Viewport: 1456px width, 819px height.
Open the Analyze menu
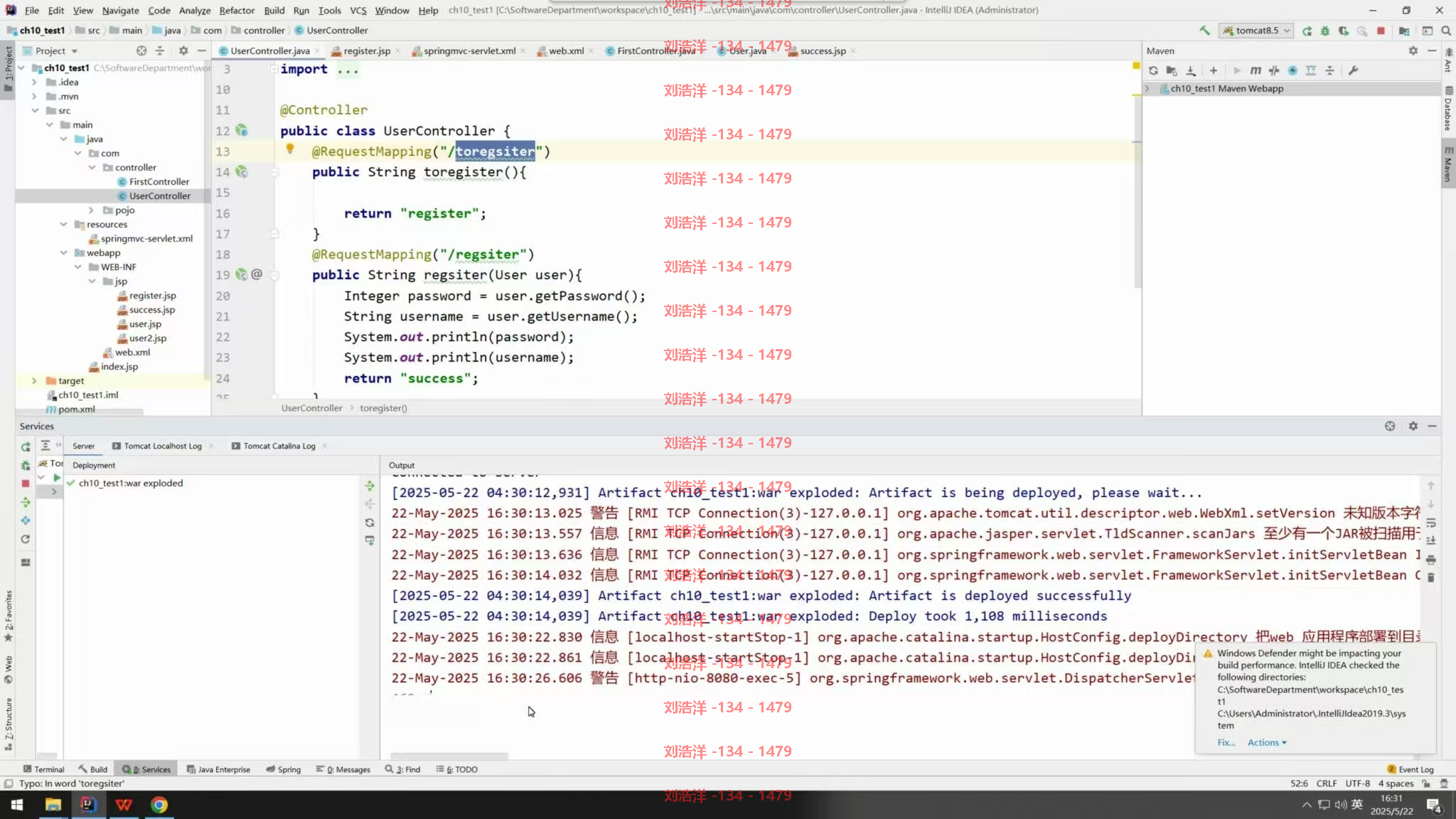point(195,10)
